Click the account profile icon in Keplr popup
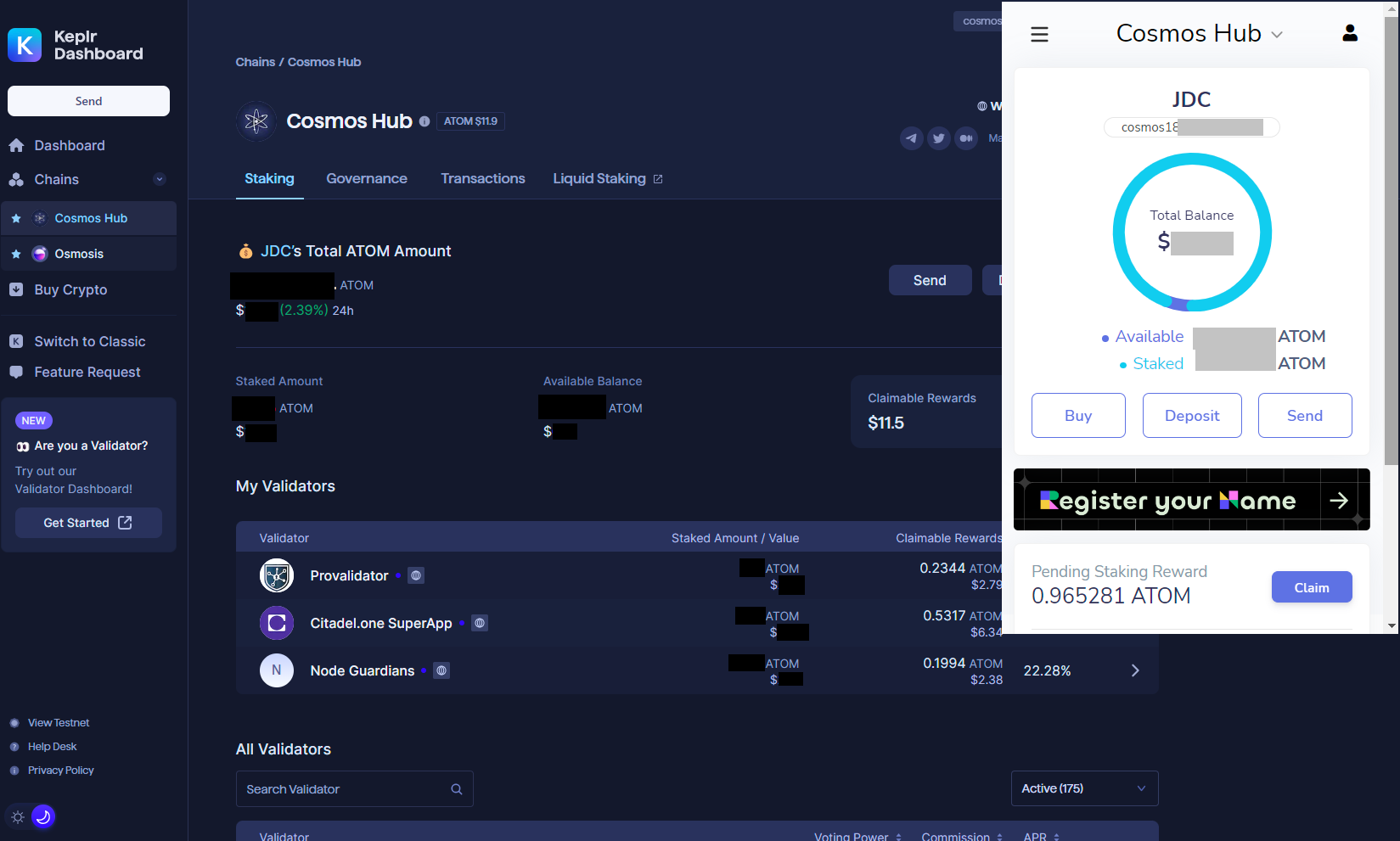This screenshot has height=841, width=1400. 1350,33
